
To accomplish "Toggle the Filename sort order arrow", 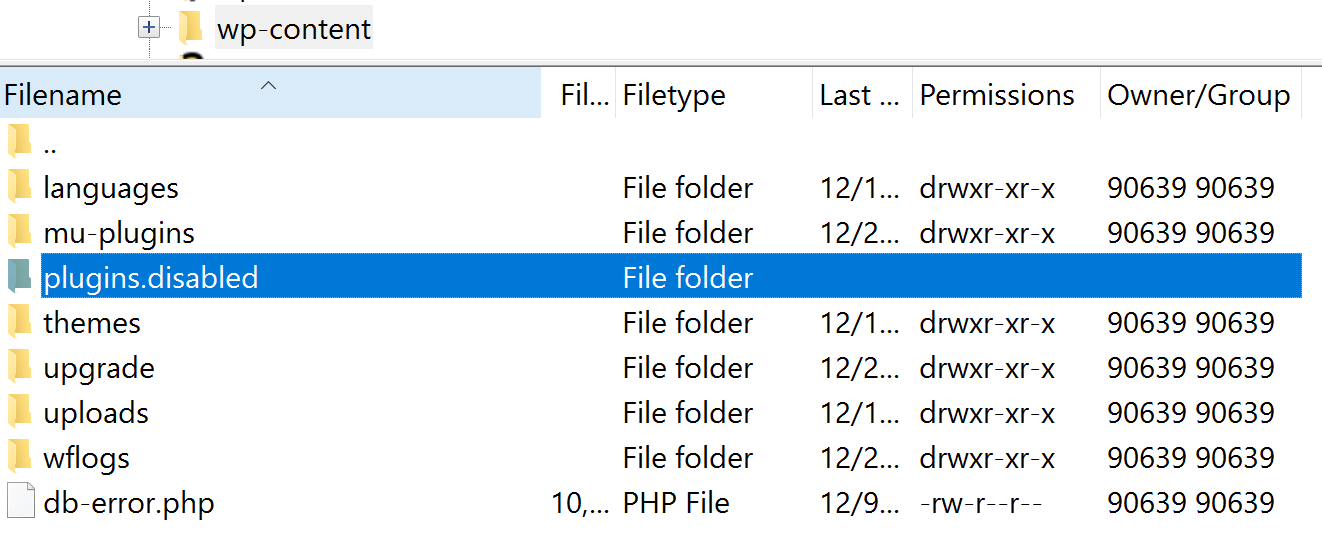I will (x=268, y=87).
